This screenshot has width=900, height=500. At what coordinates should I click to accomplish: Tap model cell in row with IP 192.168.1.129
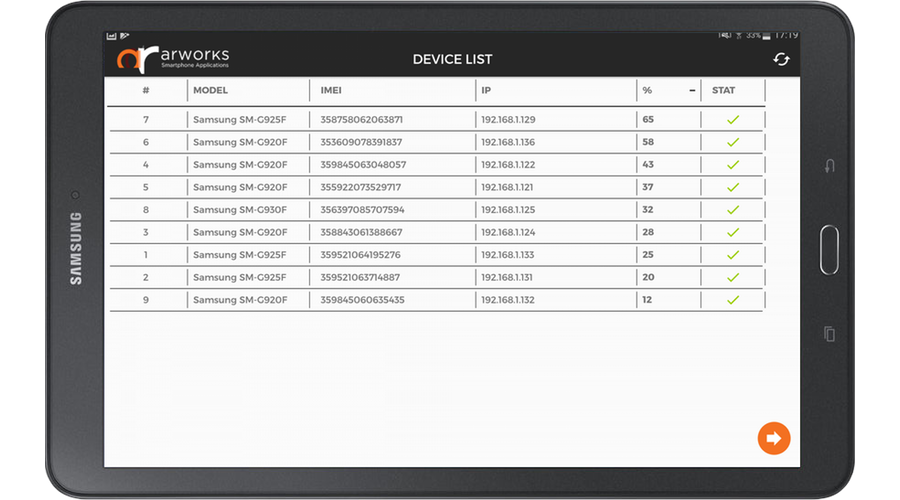coord(239,119)
